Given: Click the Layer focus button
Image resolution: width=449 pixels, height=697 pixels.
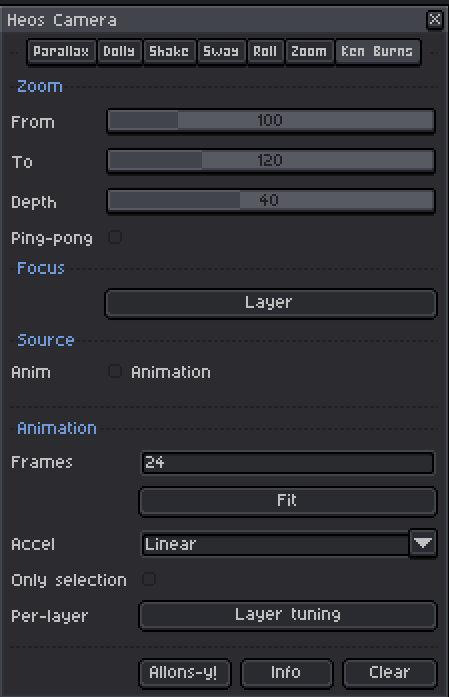Looking at the screenshot, I should pos(271,303).
